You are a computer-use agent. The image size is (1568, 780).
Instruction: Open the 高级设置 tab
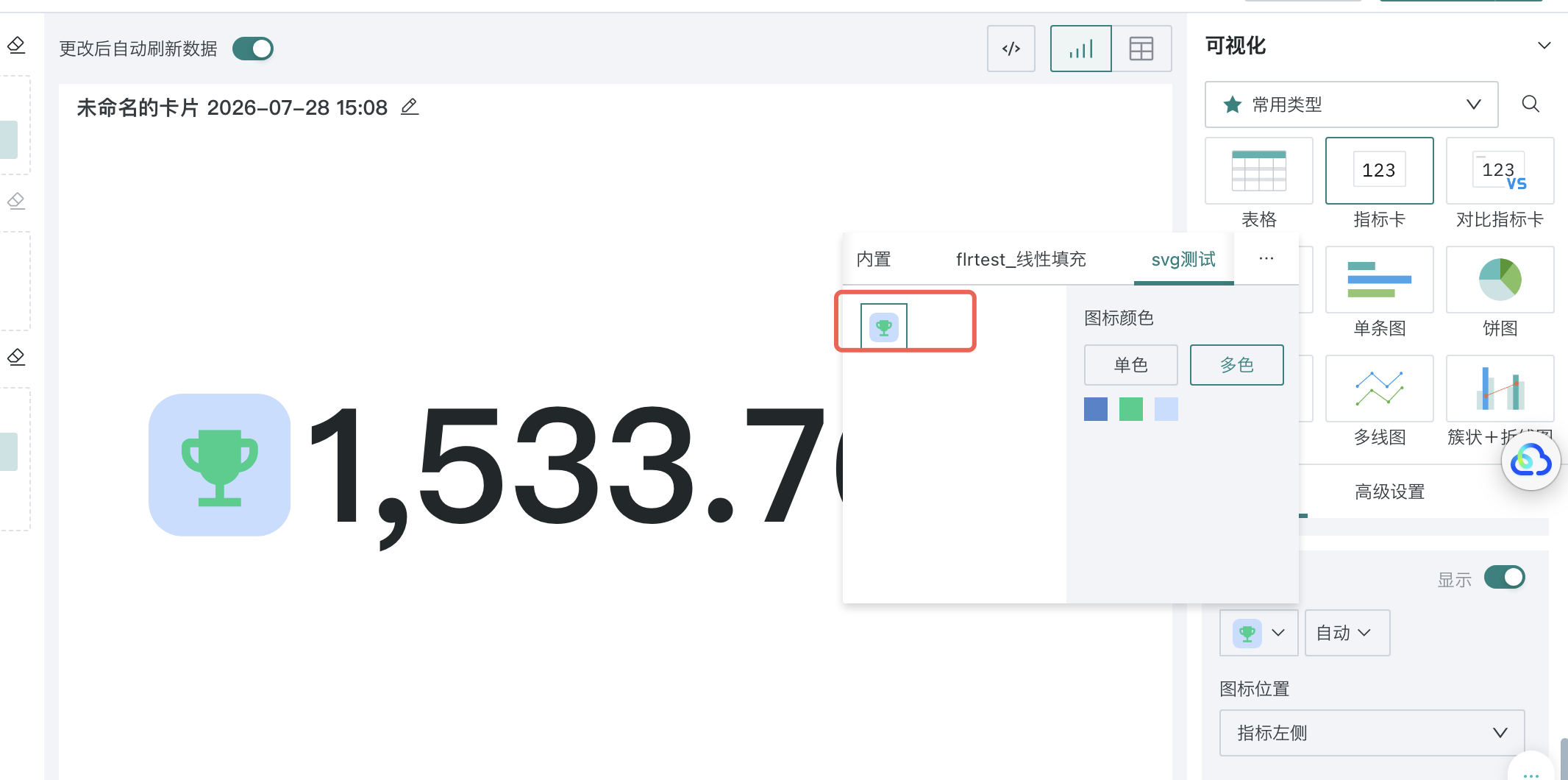[1390, 492]
